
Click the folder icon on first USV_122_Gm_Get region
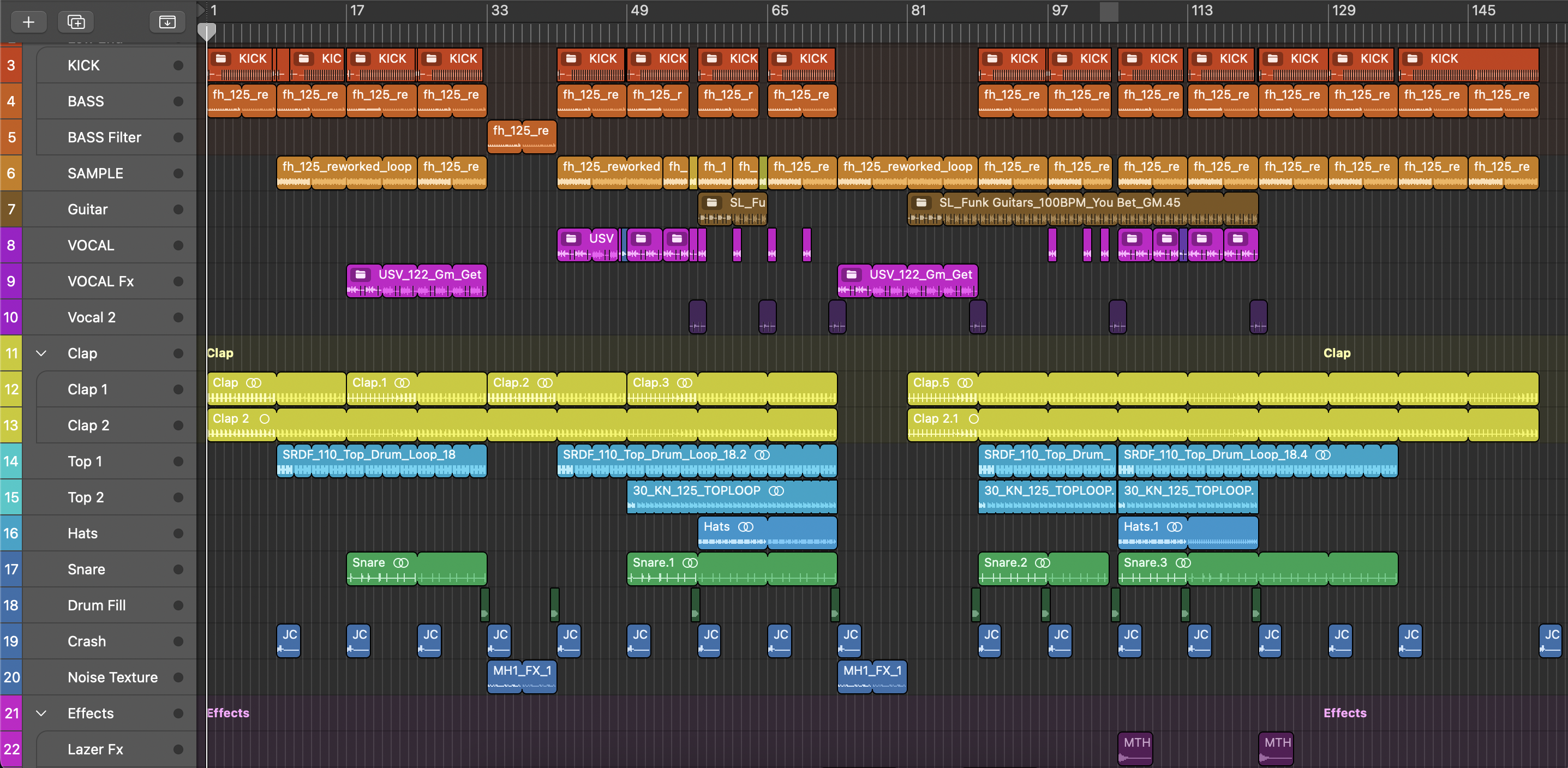[360, 274]
